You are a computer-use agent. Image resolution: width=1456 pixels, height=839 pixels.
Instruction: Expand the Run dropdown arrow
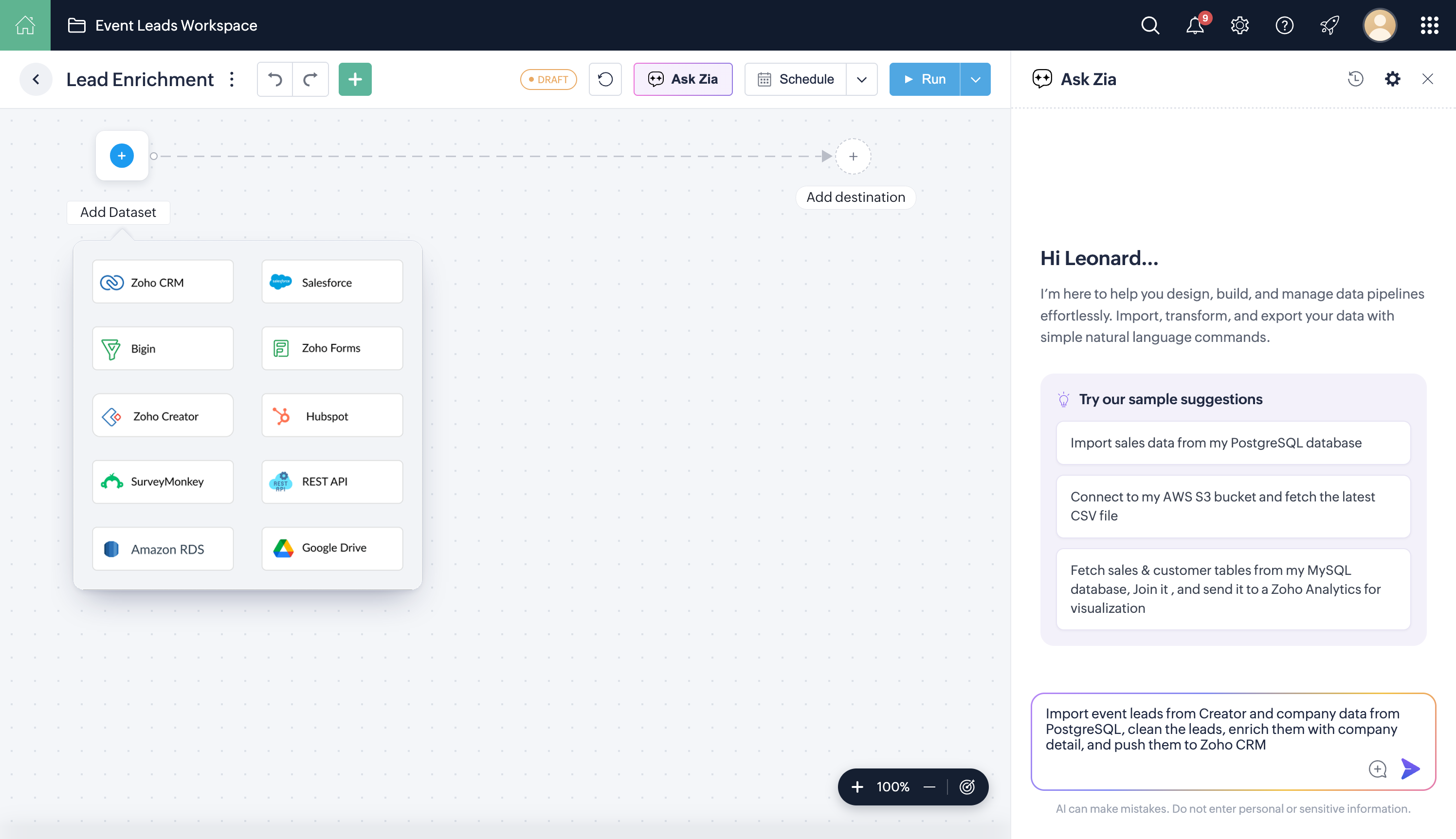point(975,79)
